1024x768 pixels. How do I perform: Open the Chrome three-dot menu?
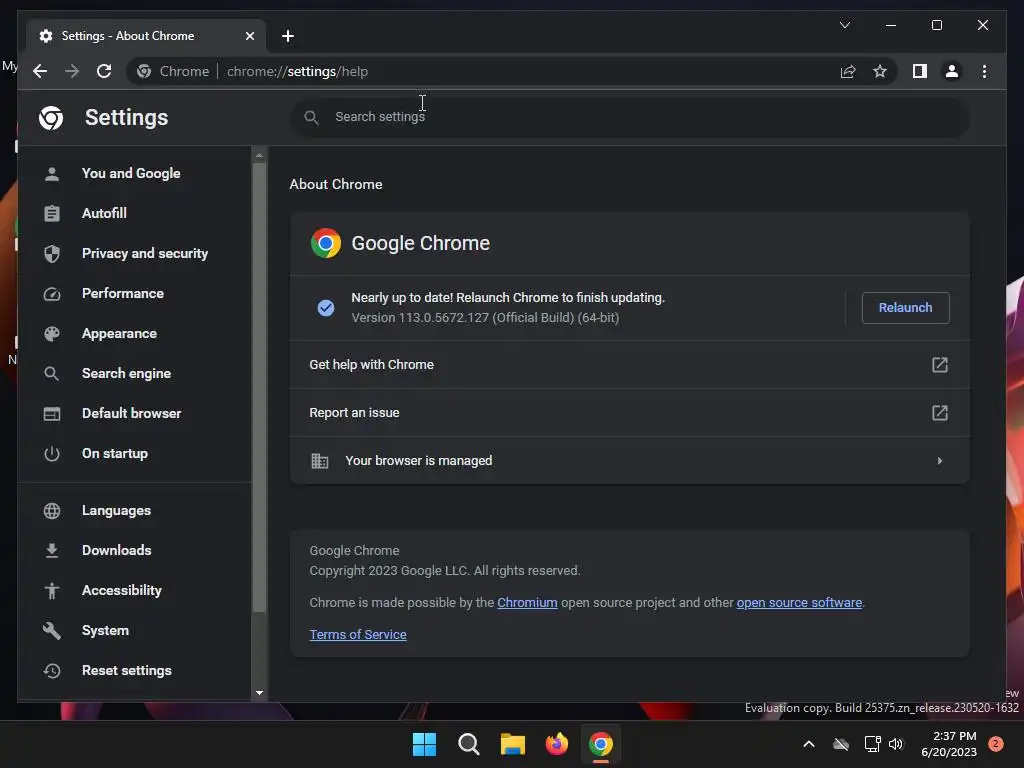[x=984, y=71]
